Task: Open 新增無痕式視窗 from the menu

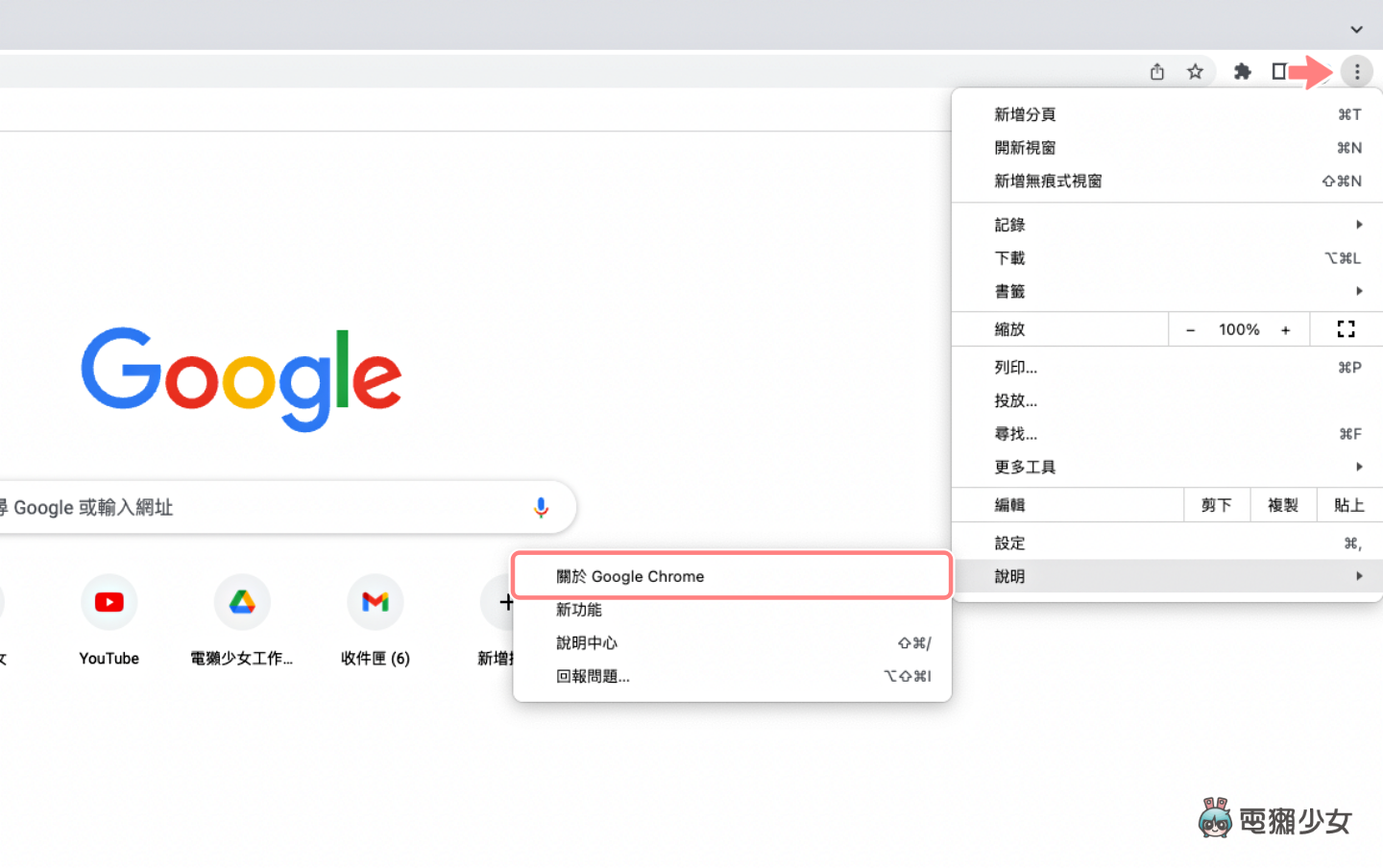Action: click(x=1047, y=181)
